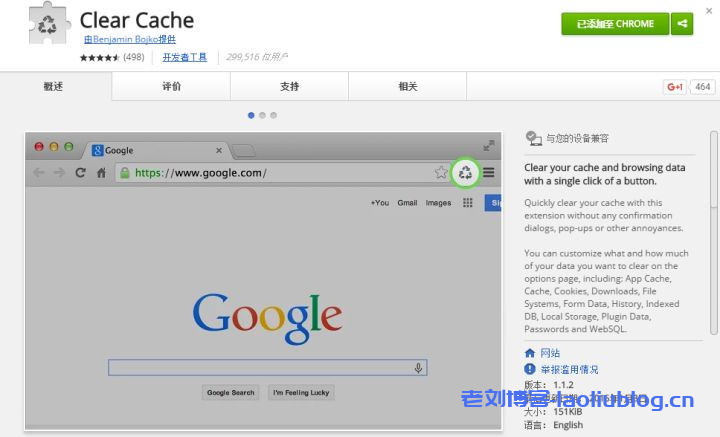Select the third carousel dot
Image resolution: width=720 pixels, height=437 pixels.
click(x=274, y=115)
